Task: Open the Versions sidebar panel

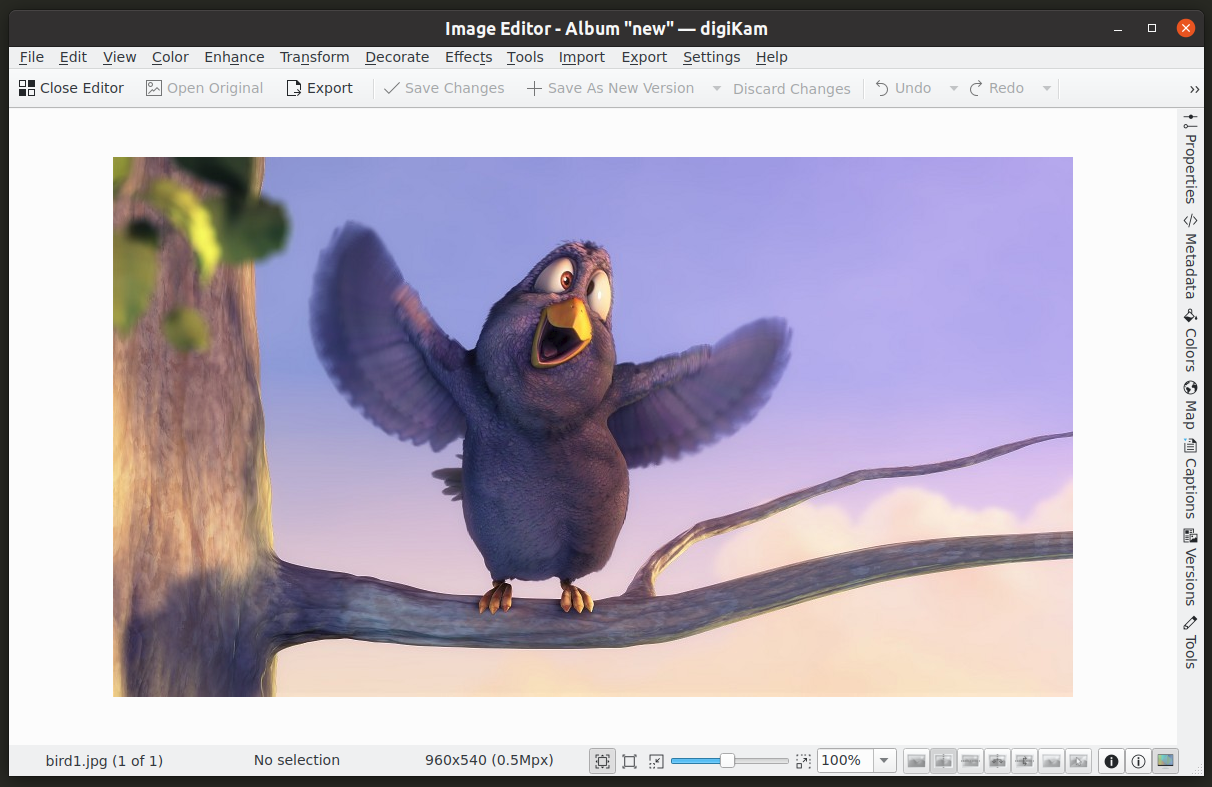Action: click(1190, 567)
